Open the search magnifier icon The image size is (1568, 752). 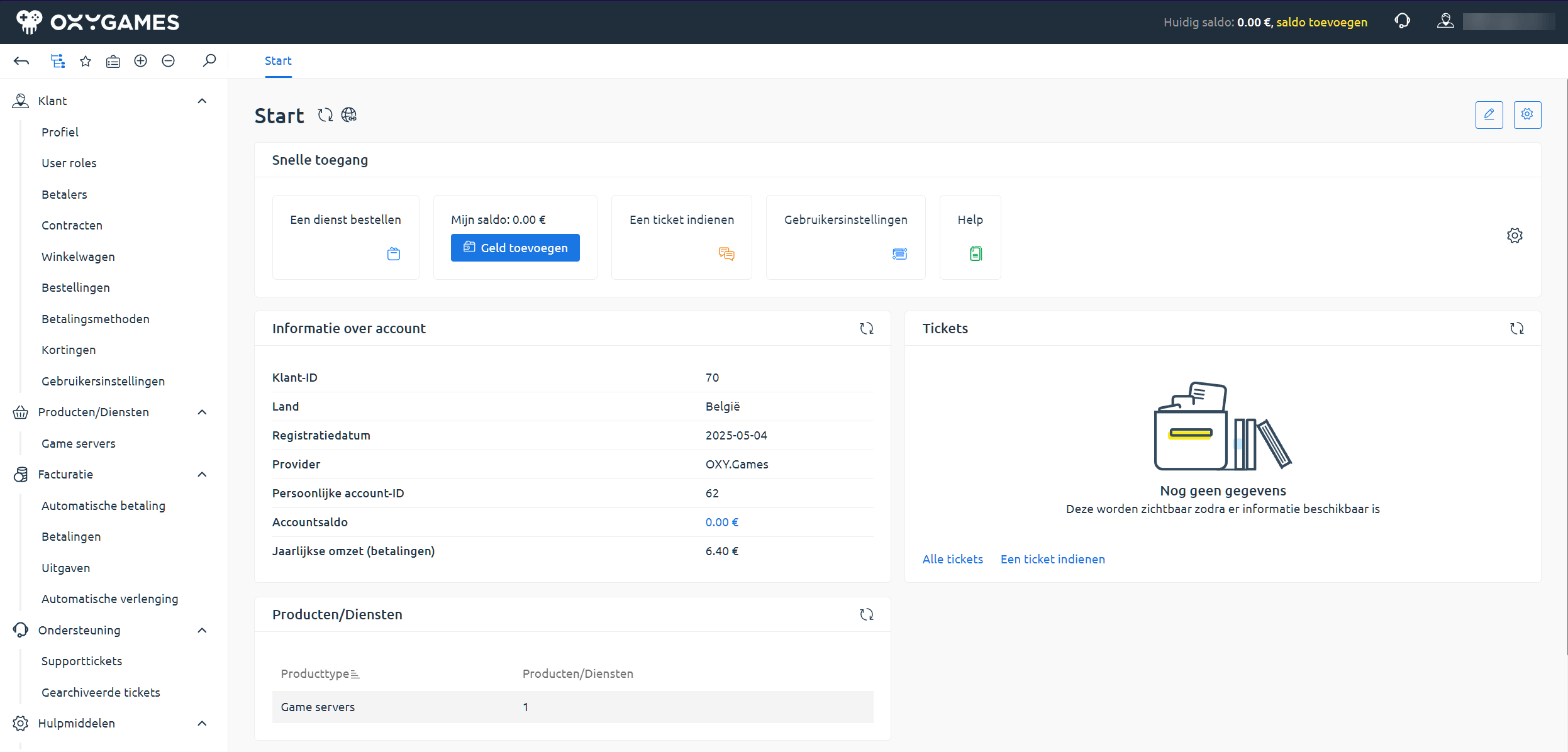tap(209, 60)
